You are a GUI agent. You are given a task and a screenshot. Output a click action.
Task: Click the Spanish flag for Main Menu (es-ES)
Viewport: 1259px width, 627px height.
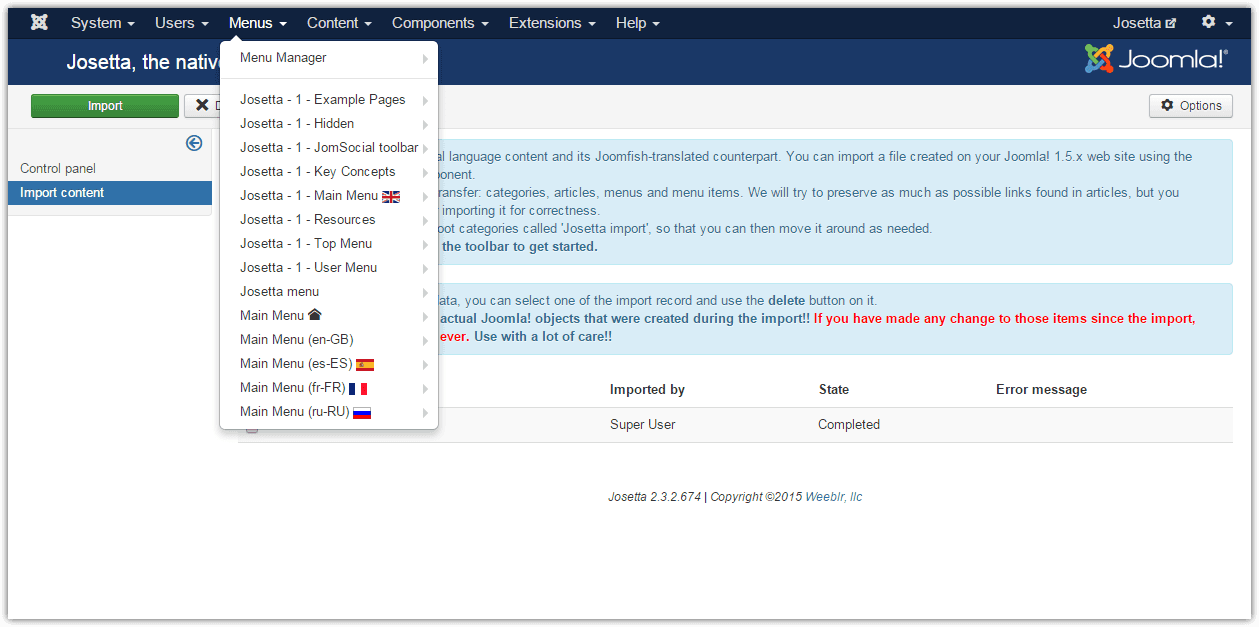pos(365,364)
